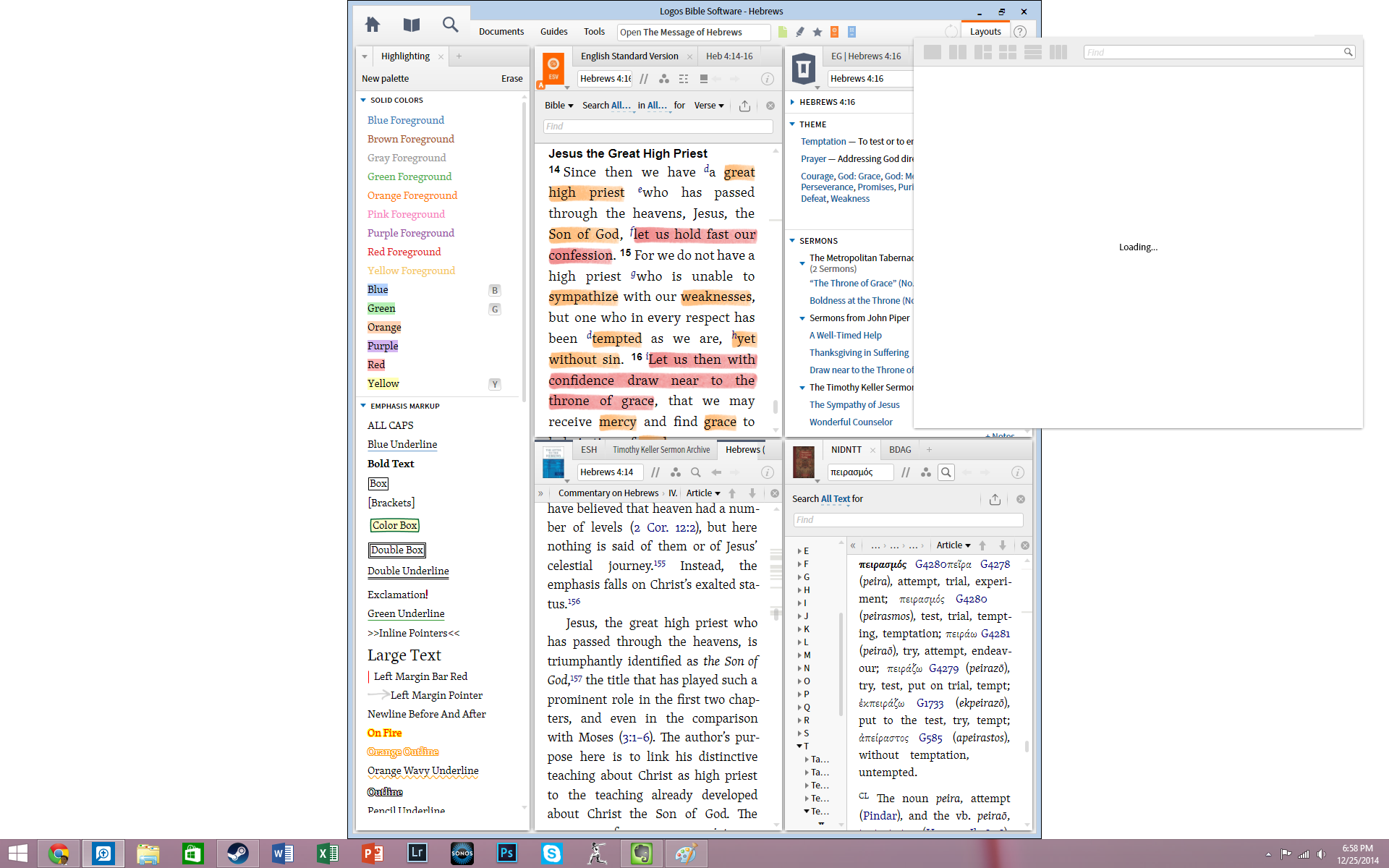Open Guides menu
The height and width of the screenshot is (868, 1389).
553,32
